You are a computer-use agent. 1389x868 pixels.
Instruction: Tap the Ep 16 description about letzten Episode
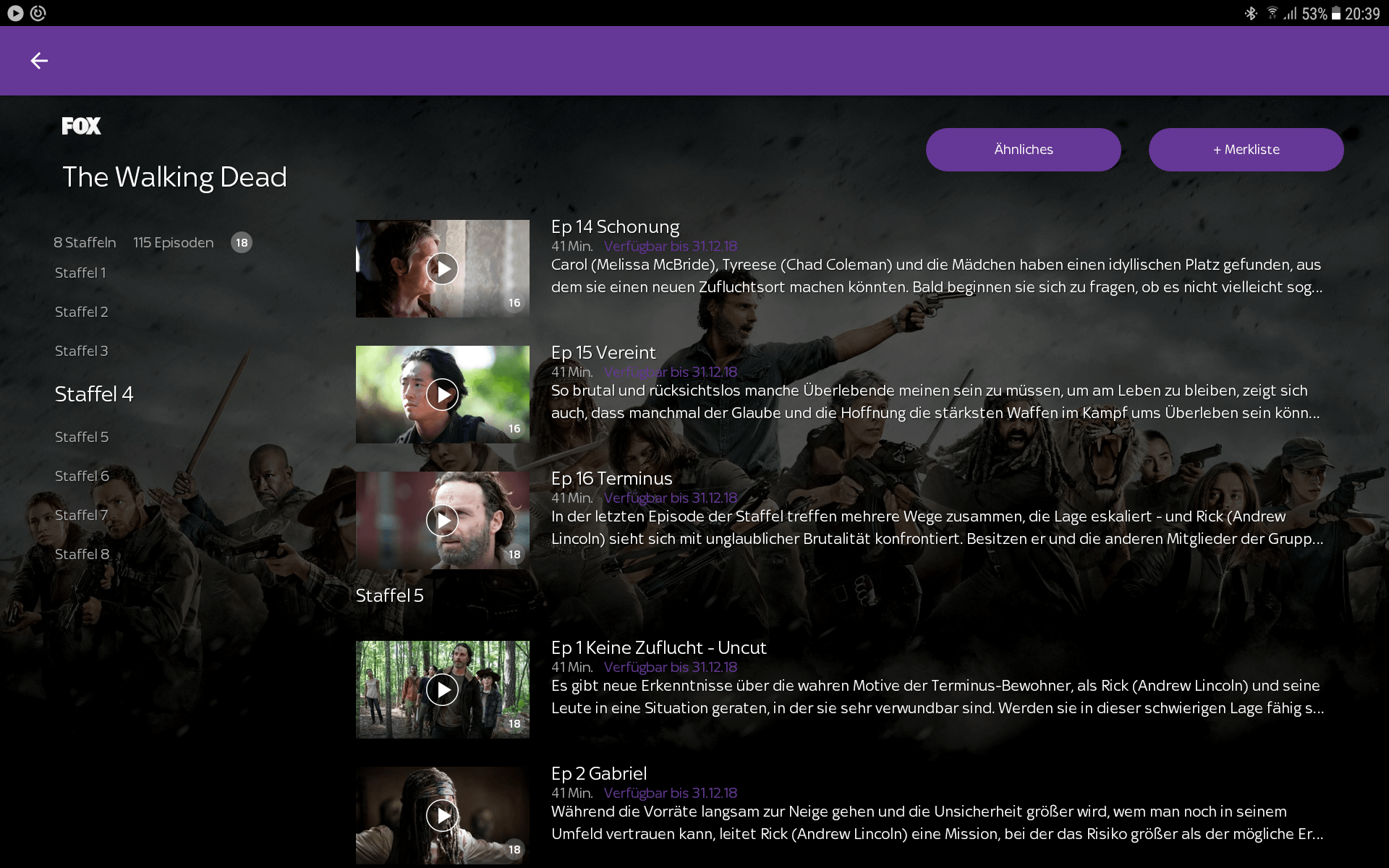coord(937,527)
